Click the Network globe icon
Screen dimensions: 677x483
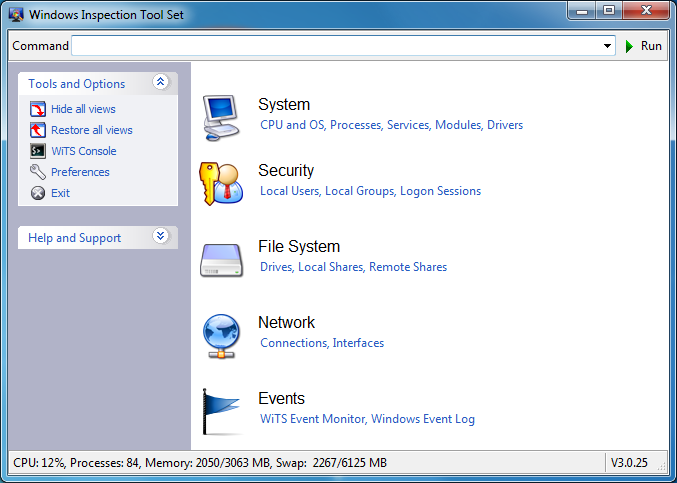pos(221,336)
